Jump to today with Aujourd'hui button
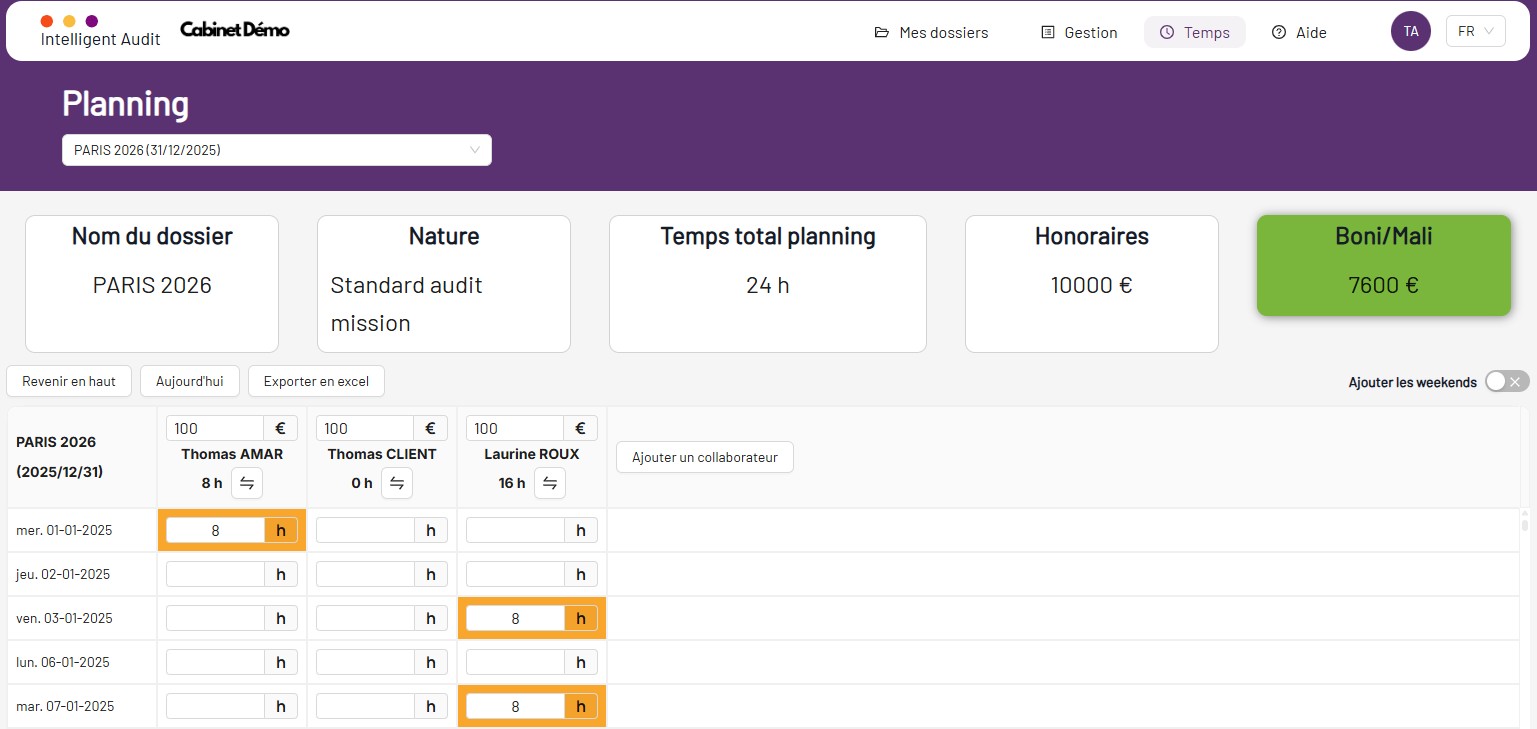The image size is (1537, 729). pos(189,381)
